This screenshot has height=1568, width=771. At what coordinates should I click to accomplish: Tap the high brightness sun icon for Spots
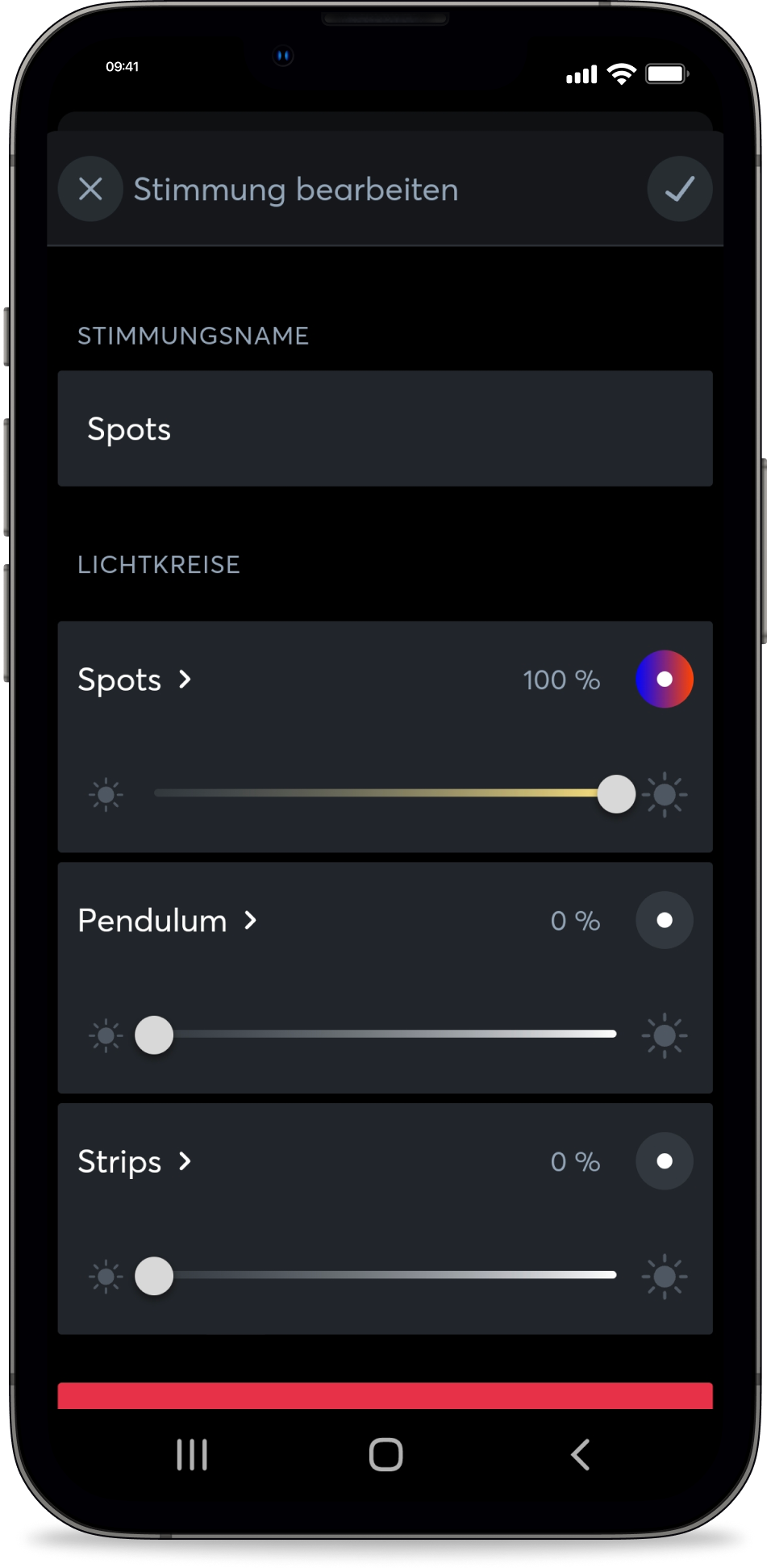665,795
